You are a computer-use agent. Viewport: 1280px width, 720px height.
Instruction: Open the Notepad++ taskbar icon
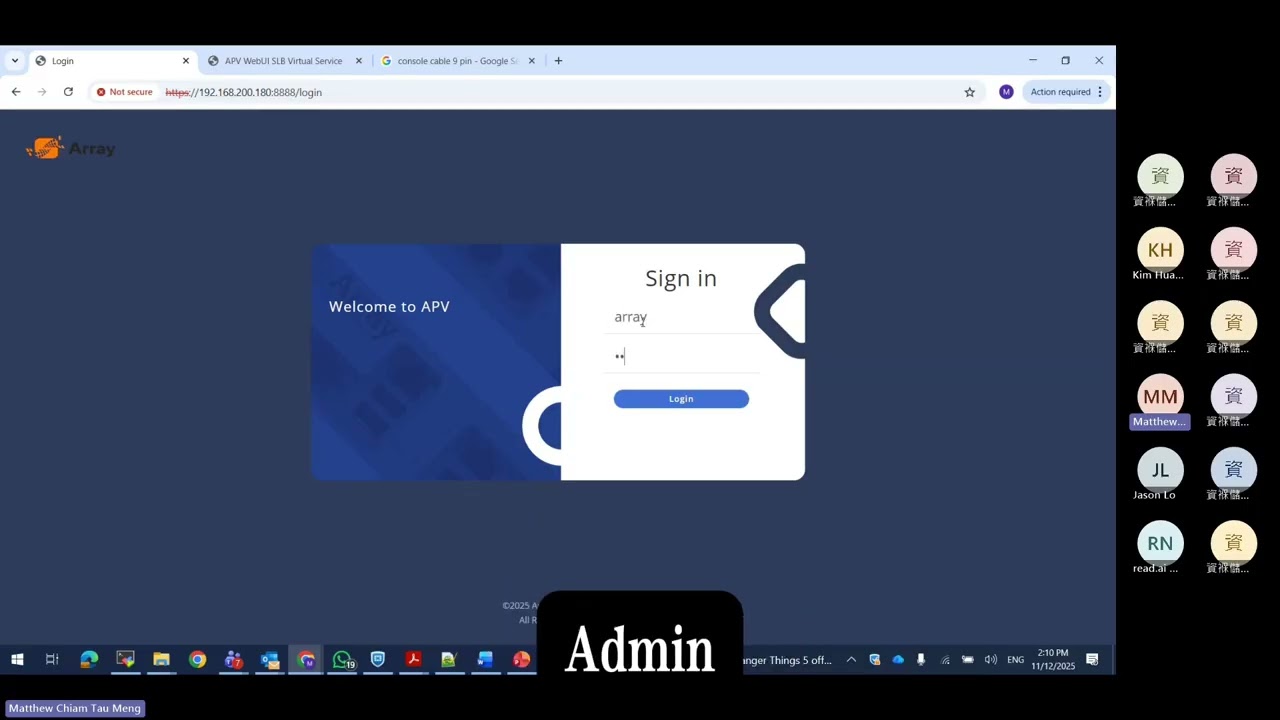(449, 660)
